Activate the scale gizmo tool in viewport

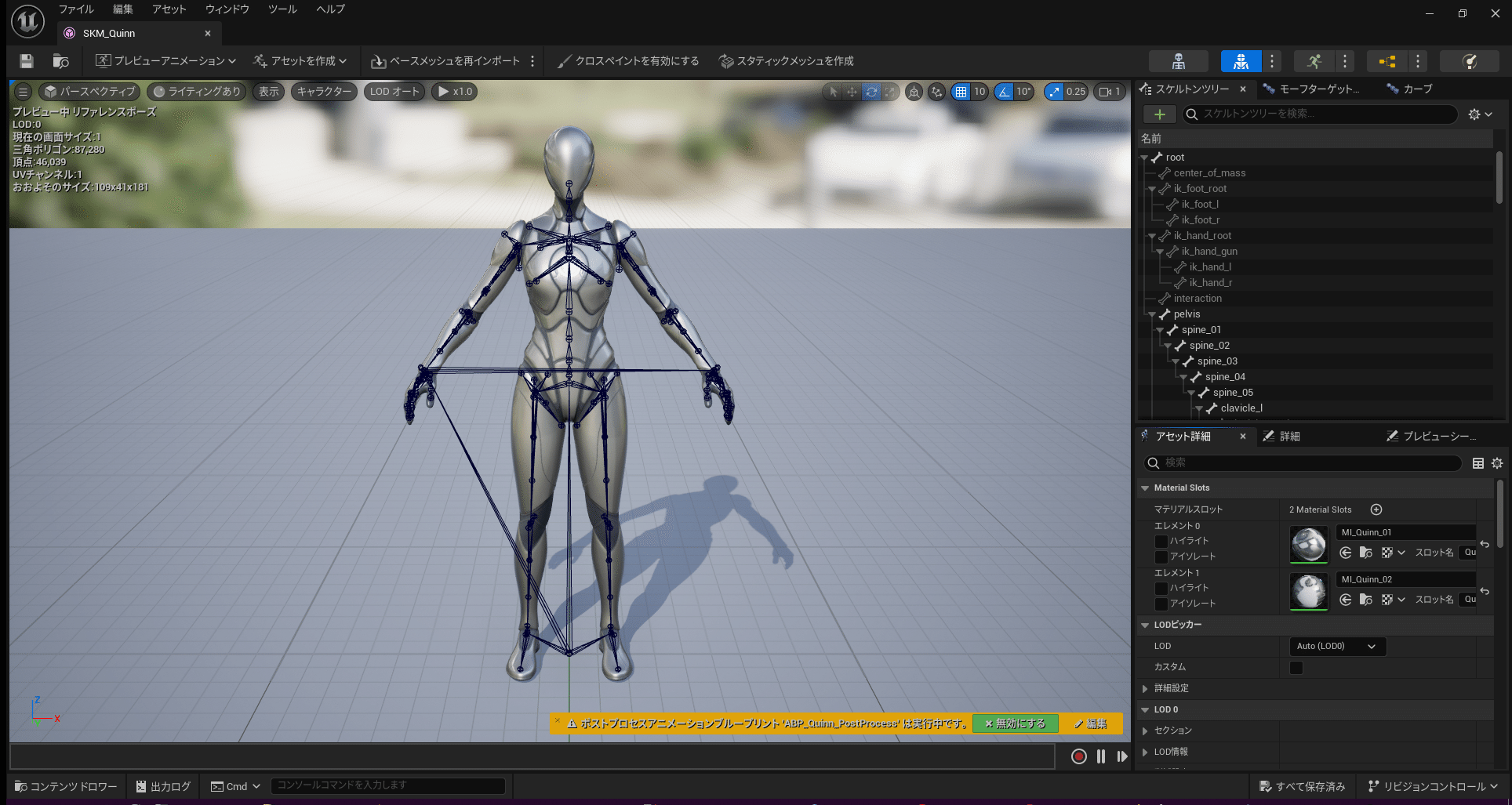889,92
